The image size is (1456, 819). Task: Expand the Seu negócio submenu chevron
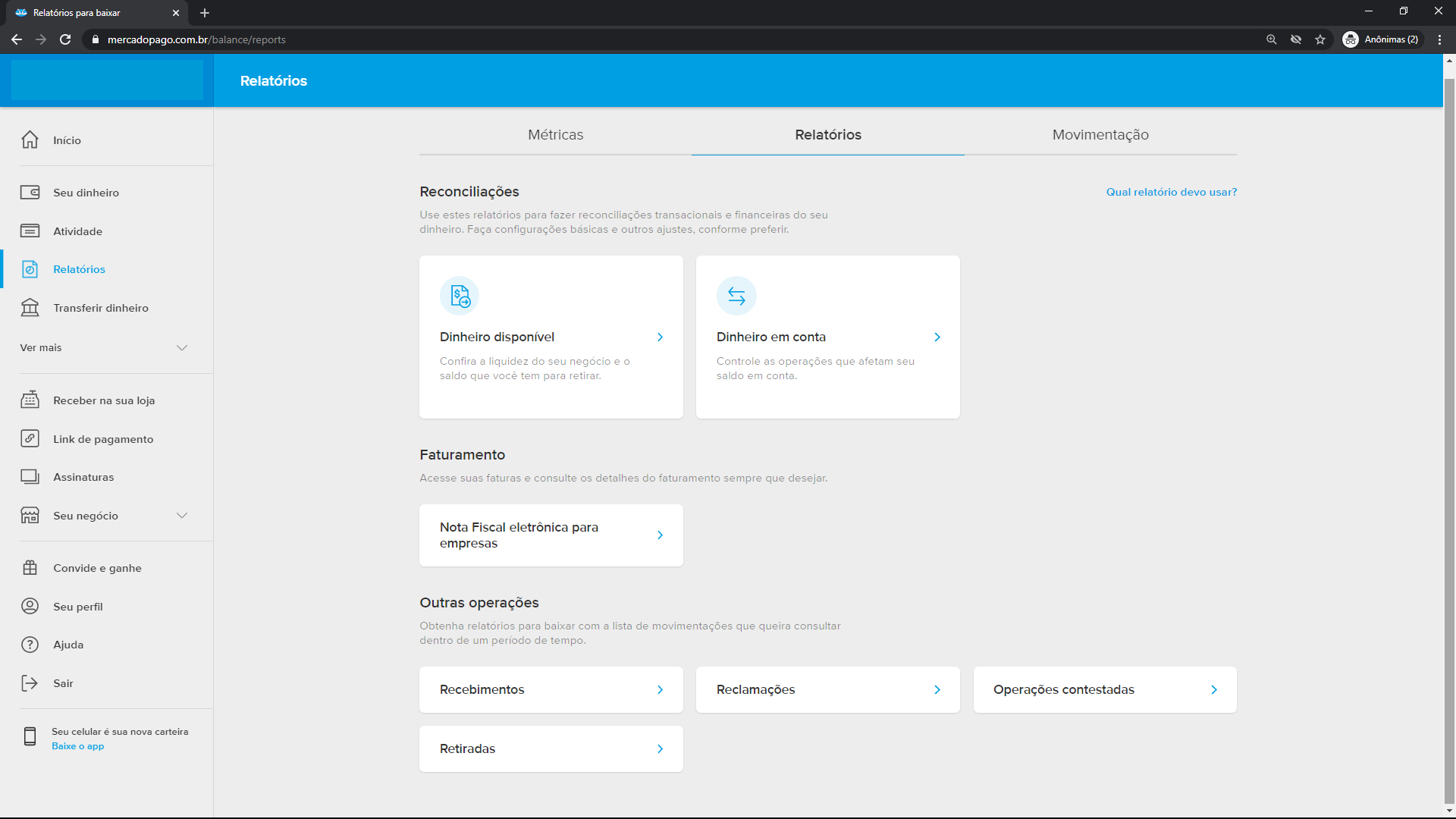182,516
